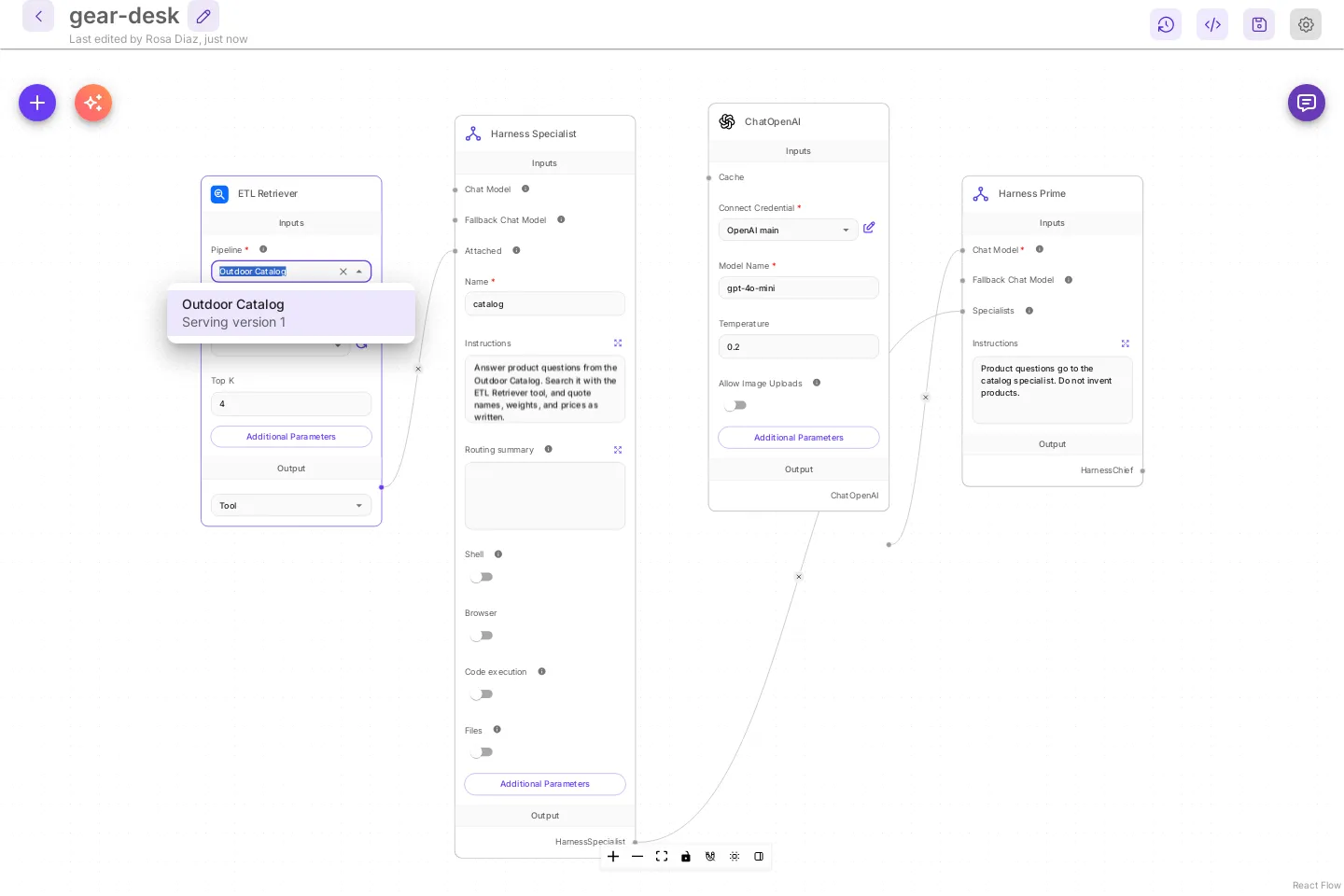Click the orange sparkle generate button
Image resolution: width=1344 pixels, height=896 pixels.
[93, 103]
